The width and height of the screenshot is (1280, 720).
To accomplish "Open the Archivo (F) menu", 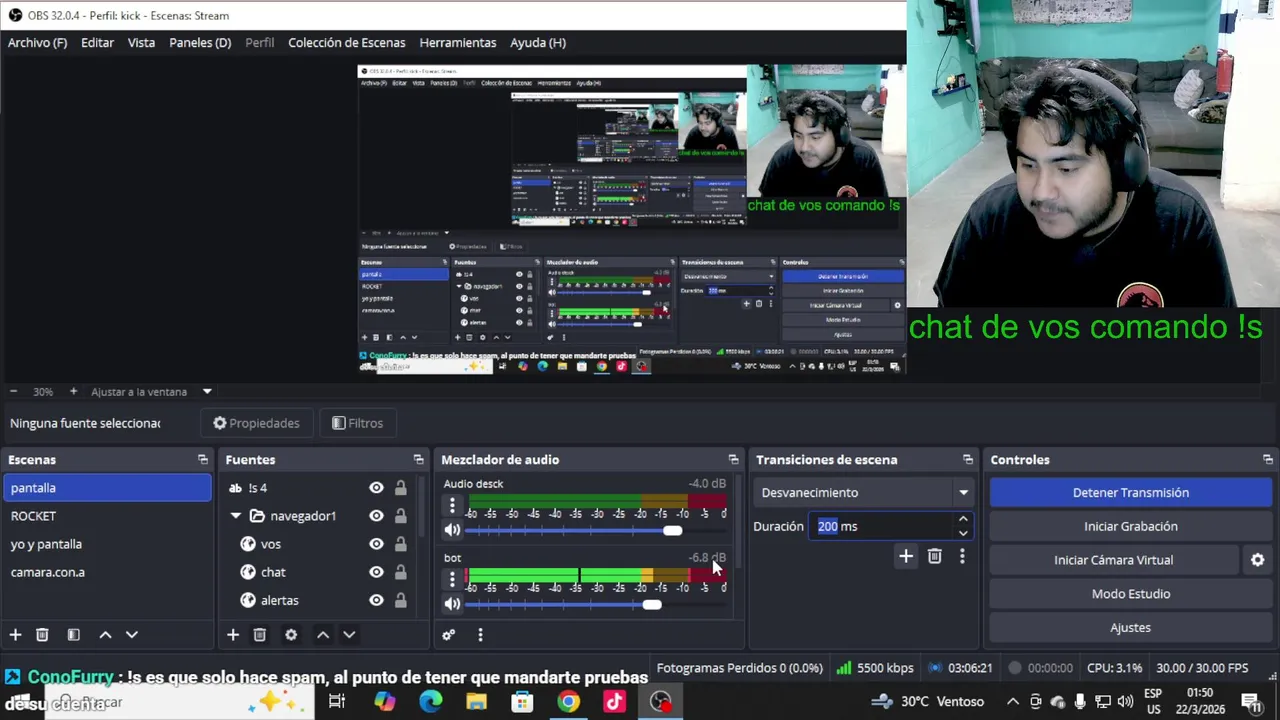I will pyautogui.click(x=37, y=43).
